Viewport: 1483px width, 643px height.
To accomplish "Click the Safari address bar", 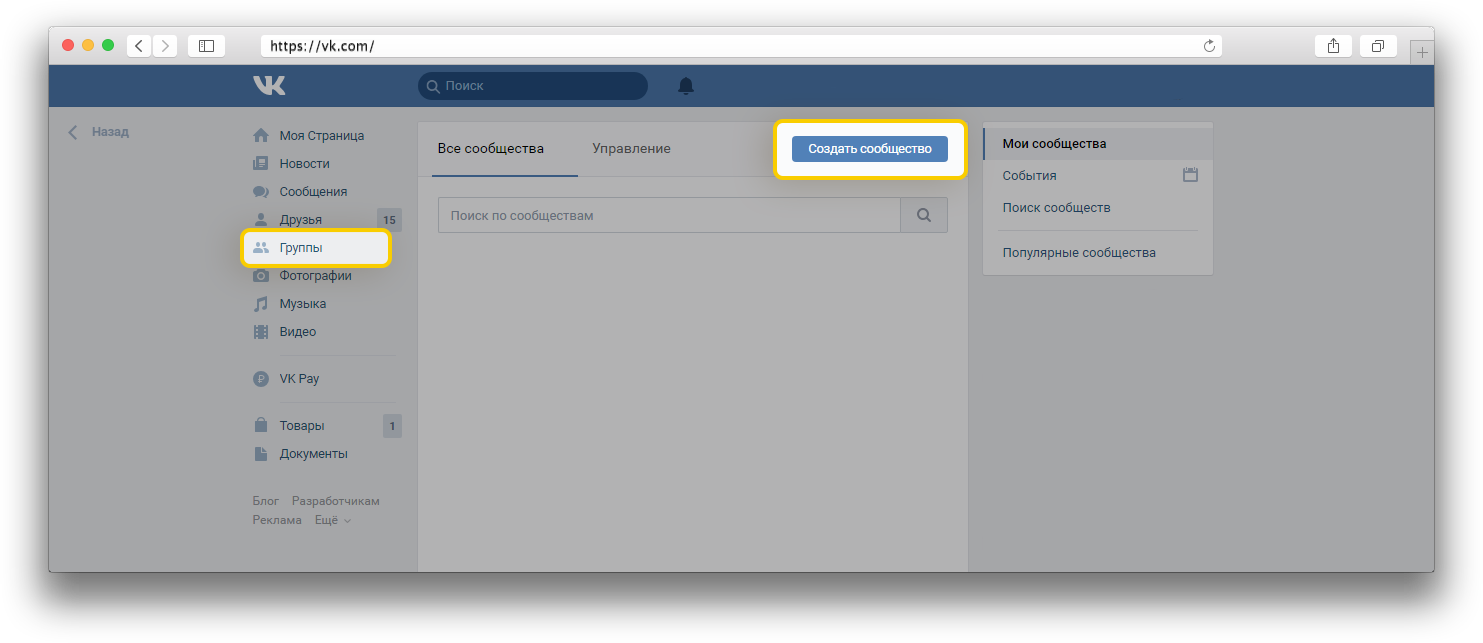I will click(741, 46).
